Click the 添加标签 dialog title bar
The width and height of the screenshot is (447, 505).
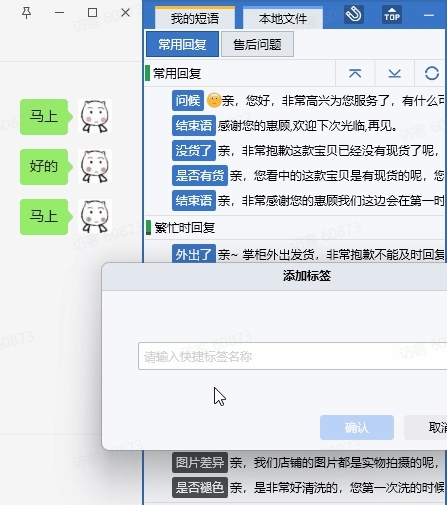(274, 276)
